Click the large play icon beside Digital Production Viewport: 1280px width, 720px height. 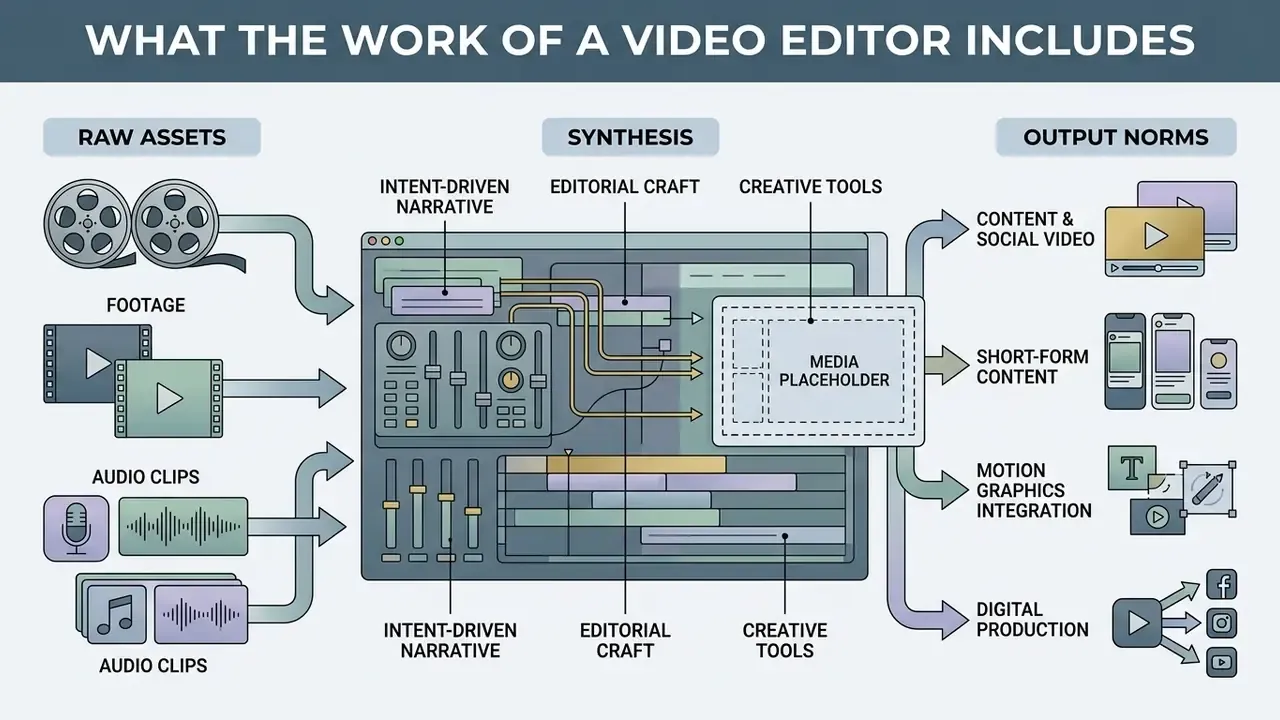[1137, 623]
